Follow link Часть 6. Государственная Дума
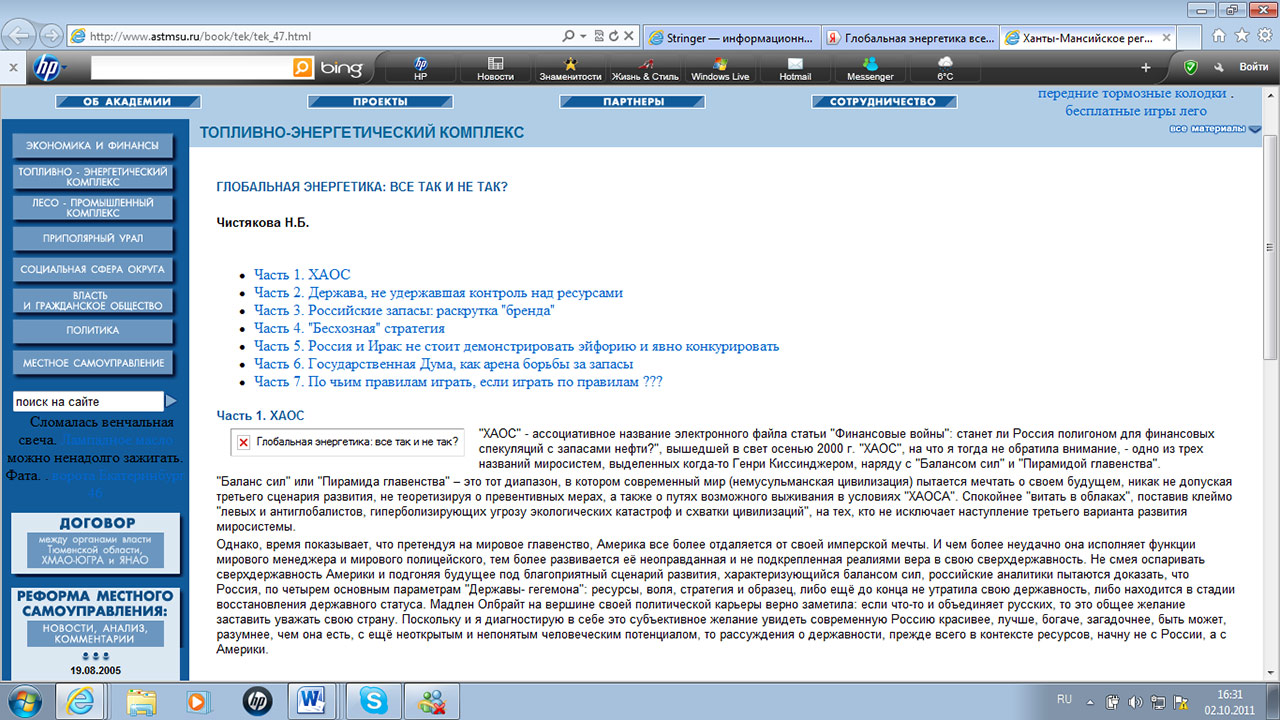Image resolution: width=1280 pixels, height=720 pixels. tap(444, 364)
